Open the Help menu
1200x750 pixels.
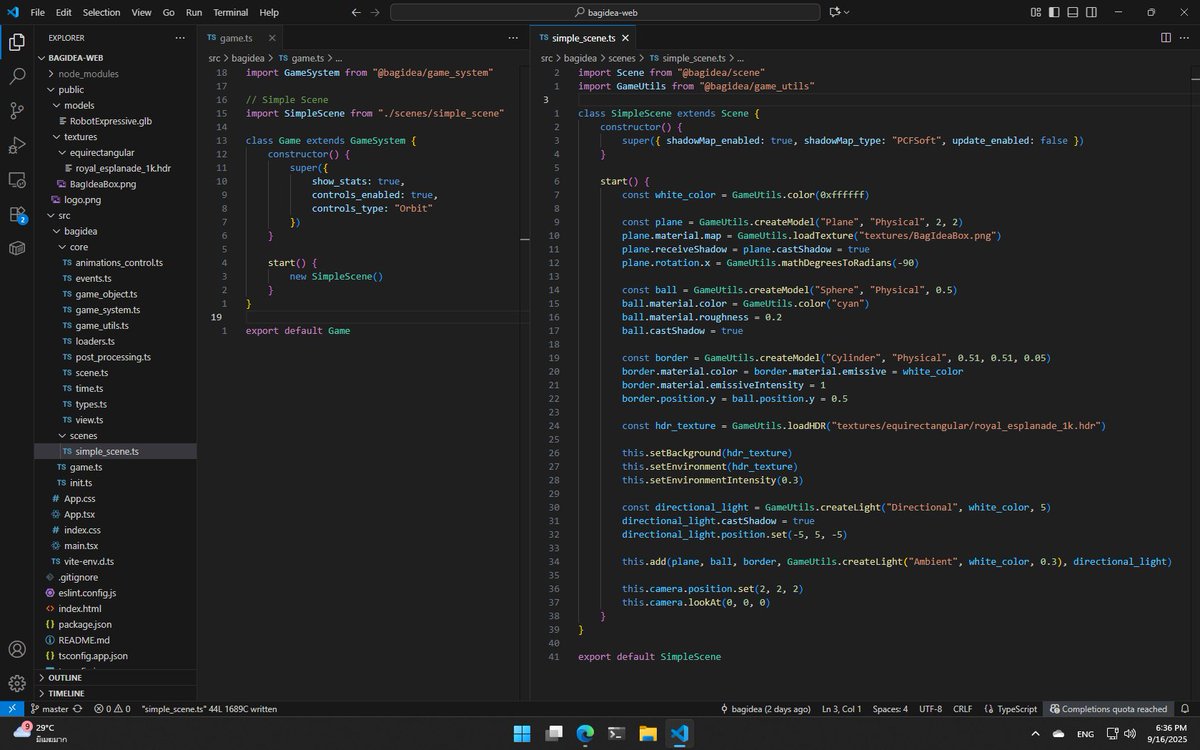[269, 12]
